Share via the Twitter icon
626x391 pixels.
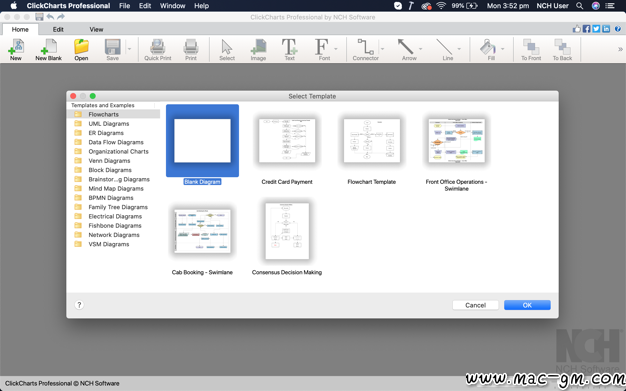tap(596, 29)
